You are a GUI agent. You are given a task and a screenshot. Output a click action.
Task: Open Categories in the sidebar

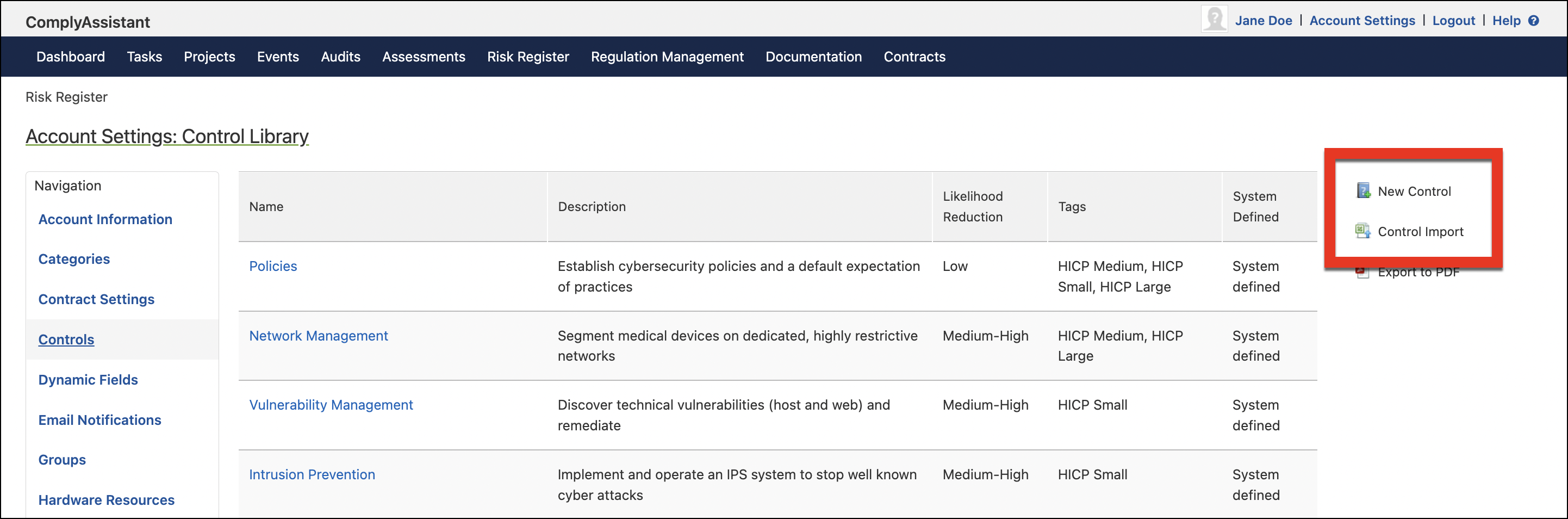(74, 259)
